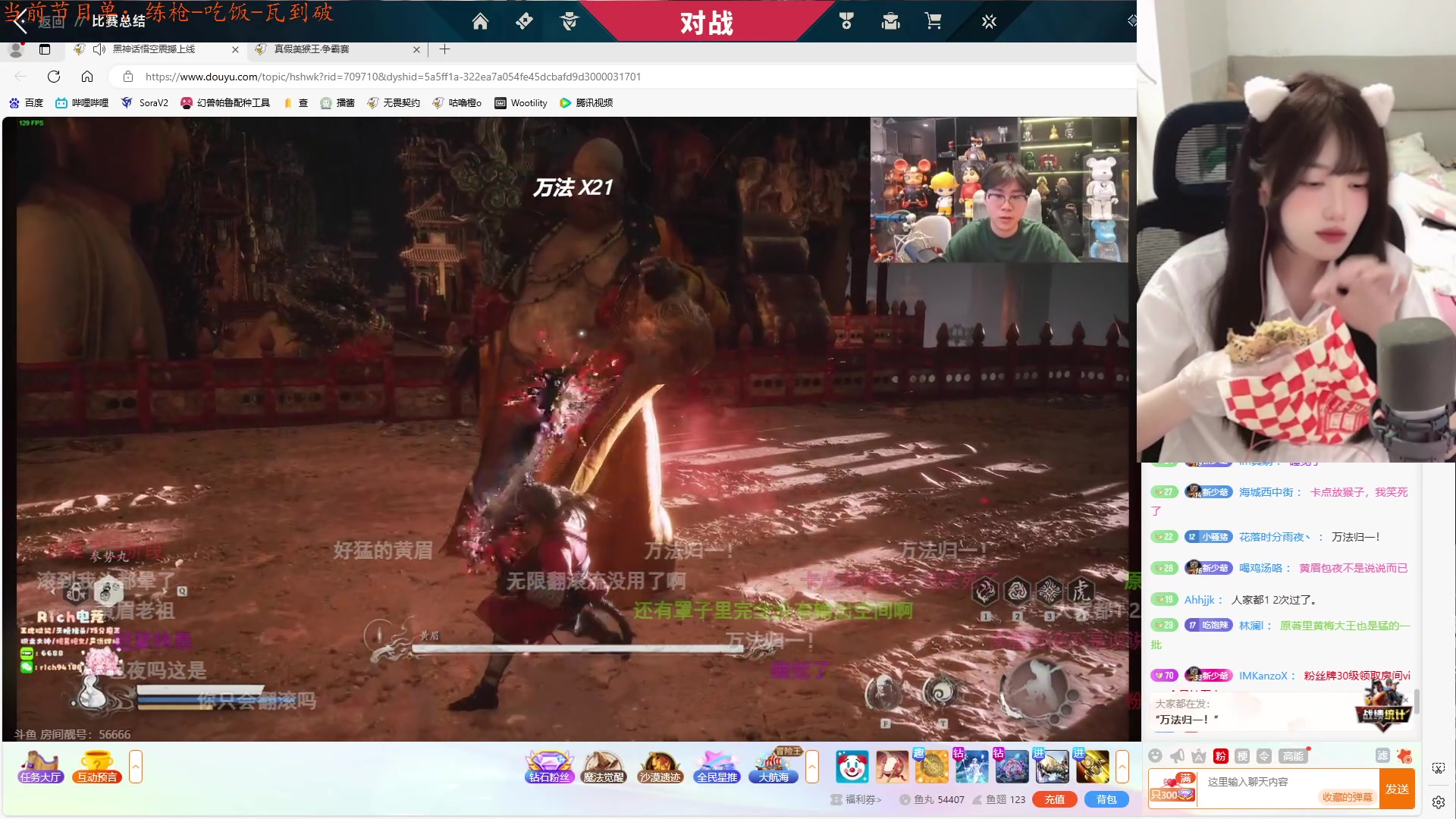This screenshot has height=819, width=1456.
Task: Click the 充值 recharge button
Action: [1055, 799]
